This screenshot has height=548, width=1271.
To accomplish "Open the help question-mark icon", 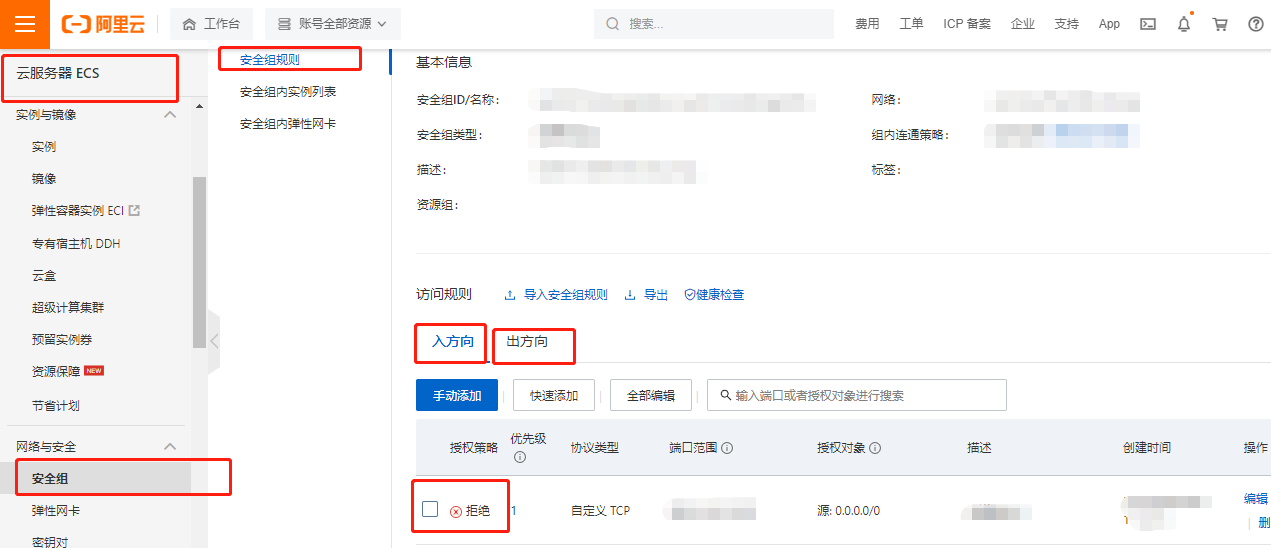I will pyautogui.click(x=1256, y=24).
